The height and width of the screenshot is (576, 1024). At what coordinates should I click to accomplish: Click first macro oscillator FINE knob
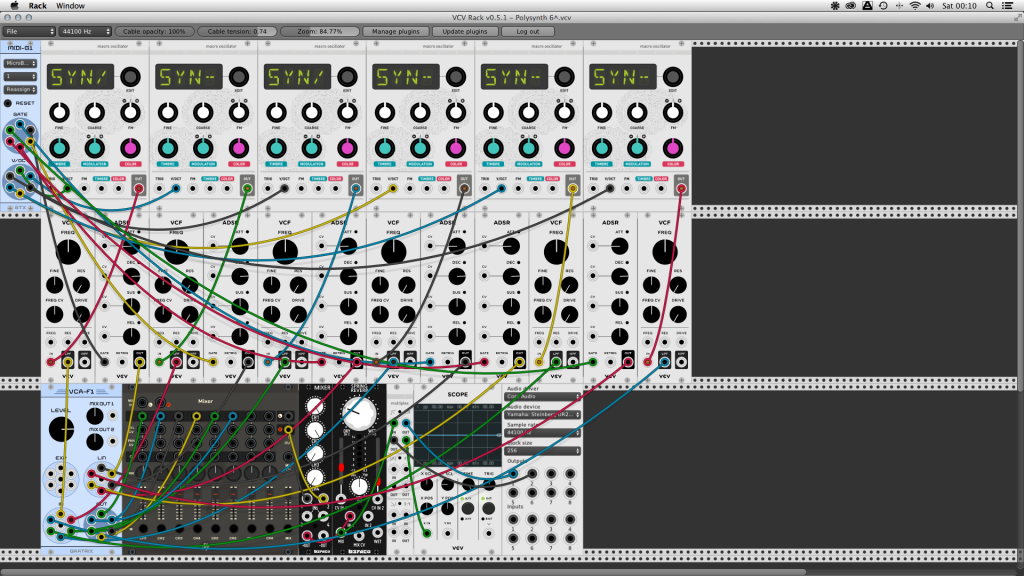(x=59, y=112)
